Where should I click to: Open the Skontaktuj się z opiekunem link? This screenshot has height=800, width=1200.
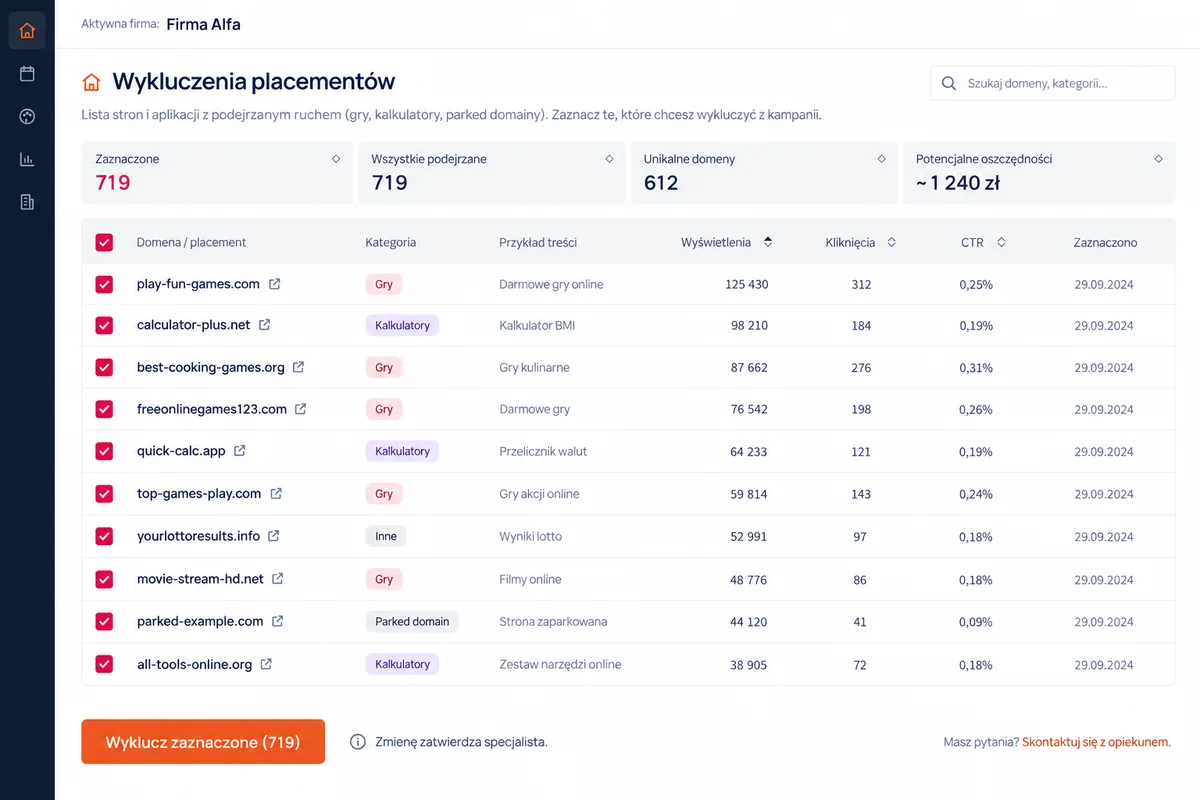[1096, 742]
